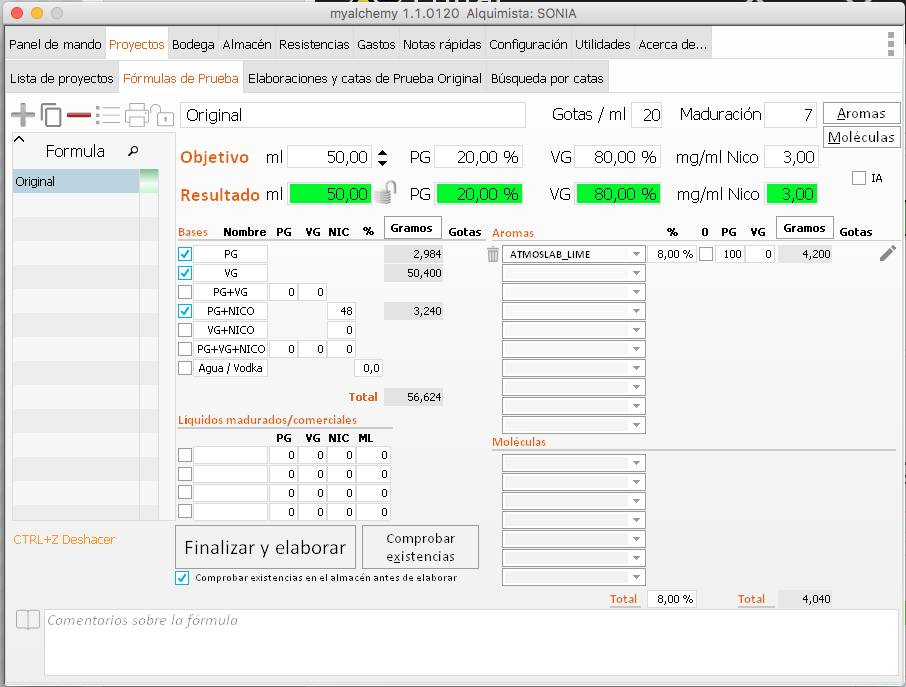906x687 pixels.
Task: Print the formula with printer icon
Action: click(137, 115)
